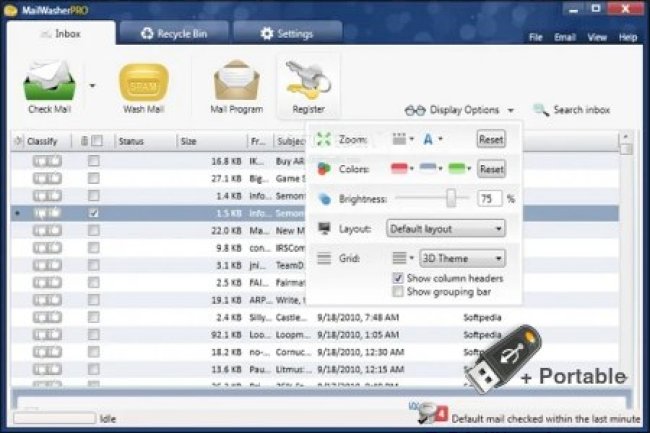Uncheck the box for the 1.5 KB email
The width and height of the screenshot is (650, 433).
(x=94, y=213)
